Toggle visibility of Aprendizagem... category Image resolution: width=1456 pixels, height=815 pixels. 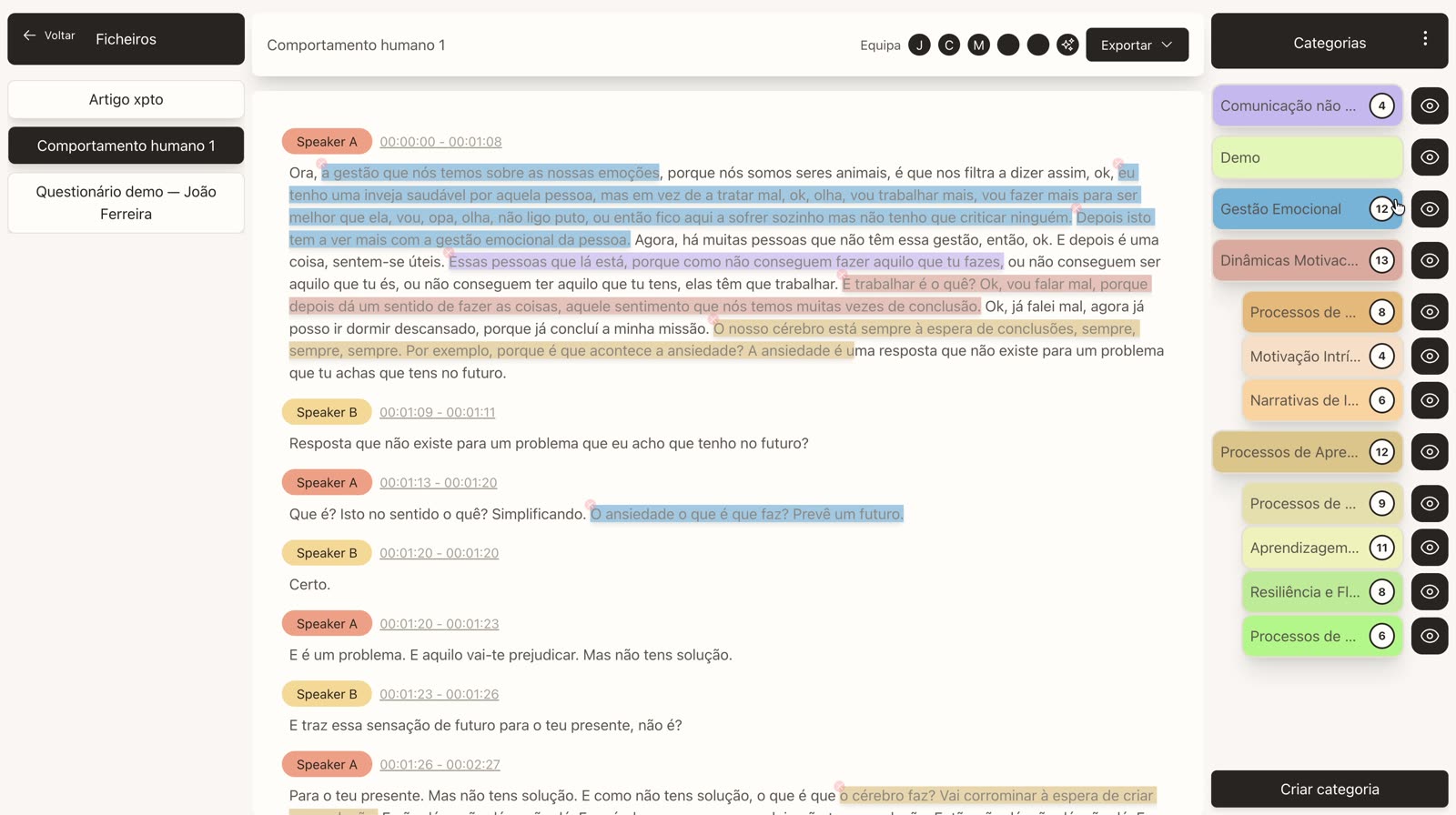(x=1430, y=548)
